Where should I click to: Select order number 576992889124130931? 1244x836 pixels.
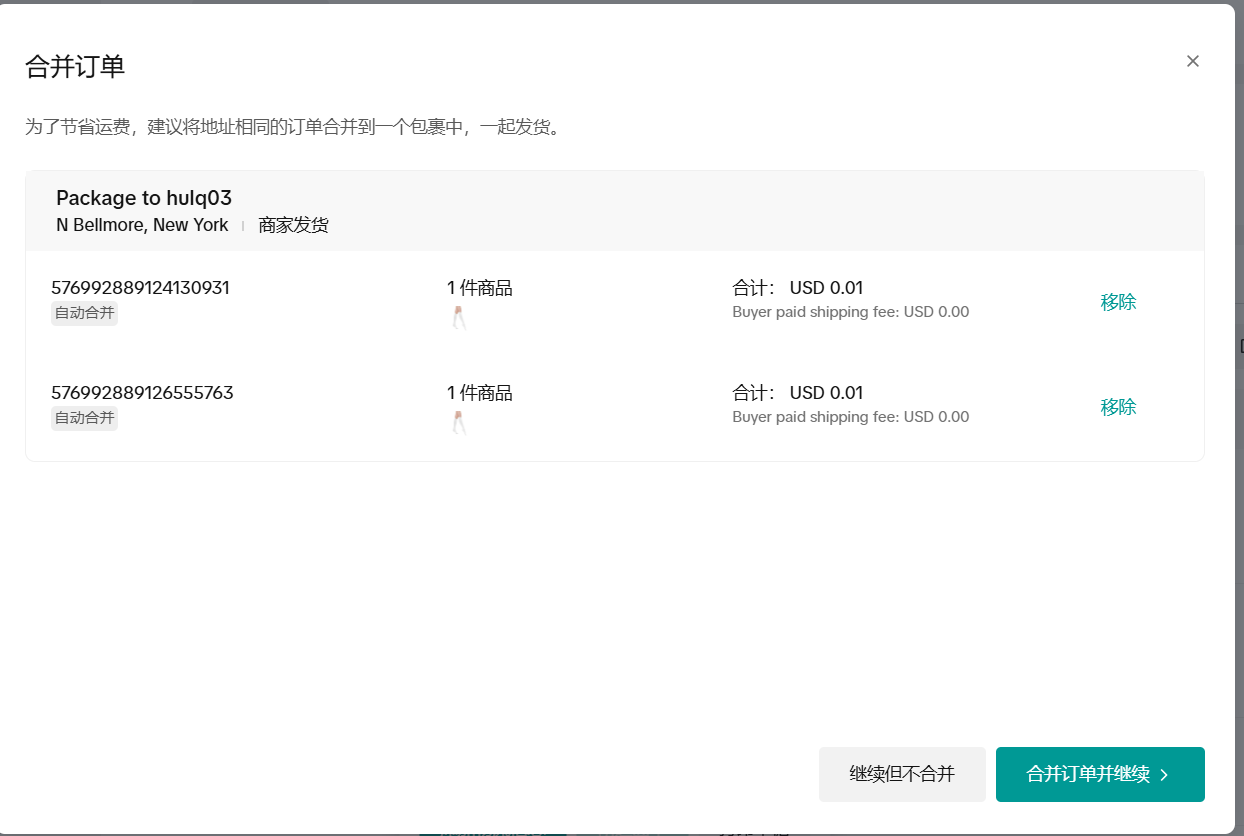(x=140, y=288)
